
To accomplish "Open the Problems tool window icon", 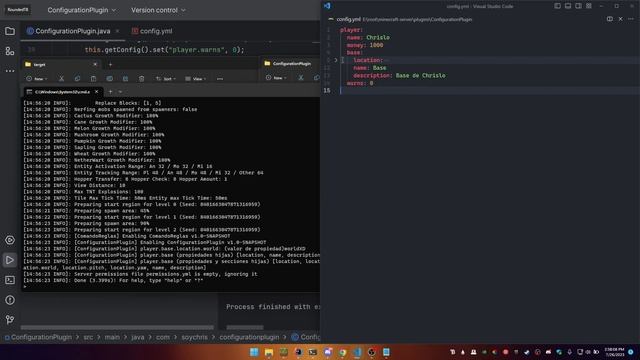I will pos(10,300).
